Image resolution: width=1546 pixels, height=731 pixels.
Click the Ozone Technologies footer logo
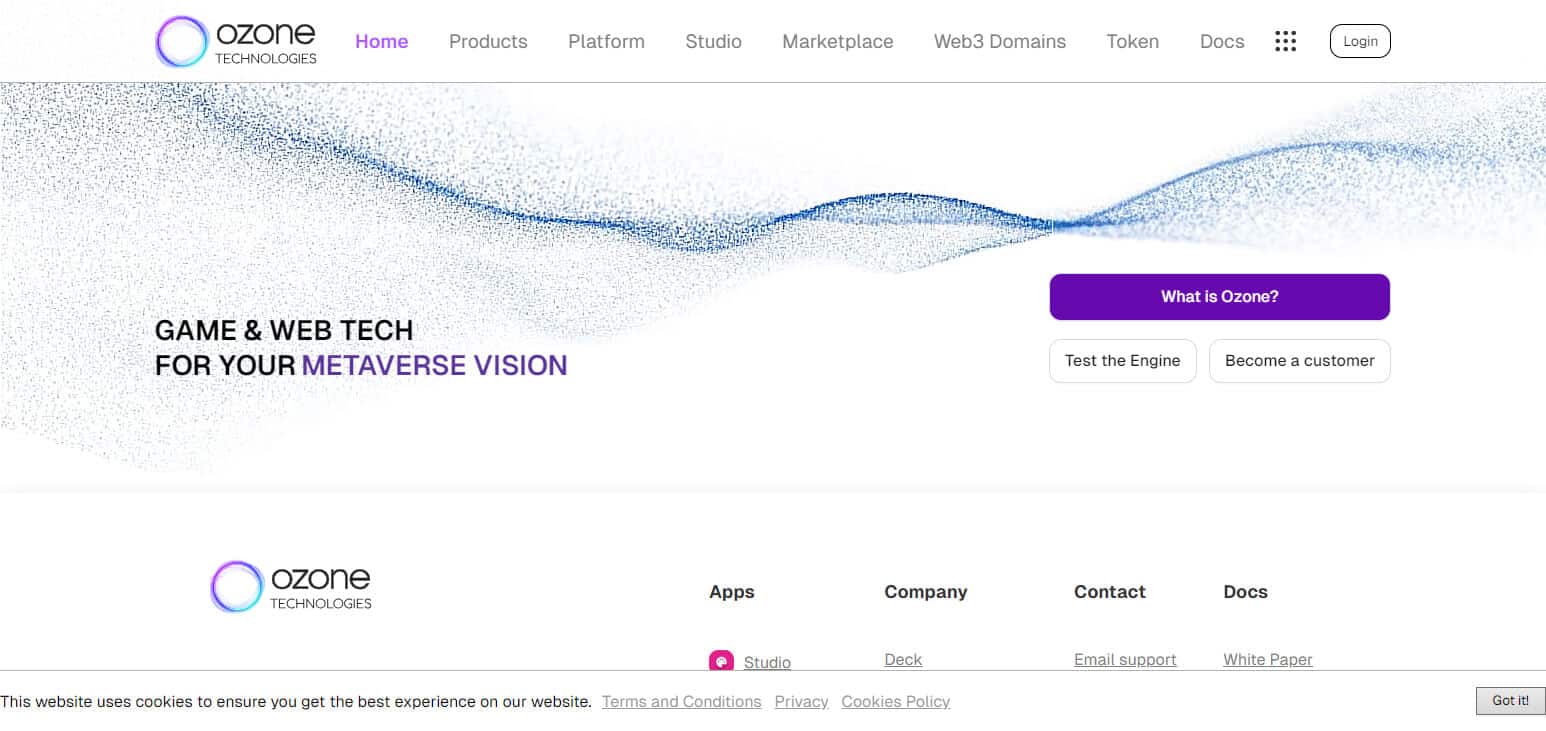(291, 586)
